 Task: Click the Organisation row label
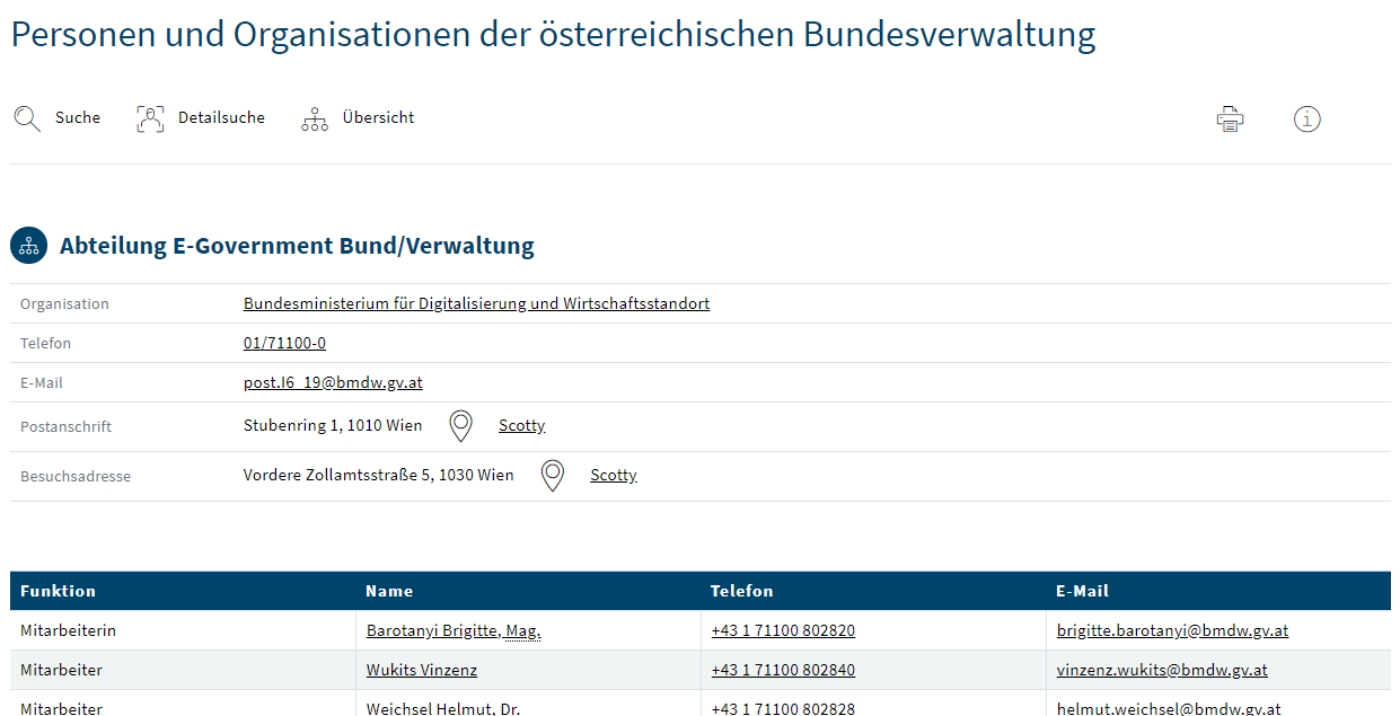pyautogui.click(x=65, y=304)
